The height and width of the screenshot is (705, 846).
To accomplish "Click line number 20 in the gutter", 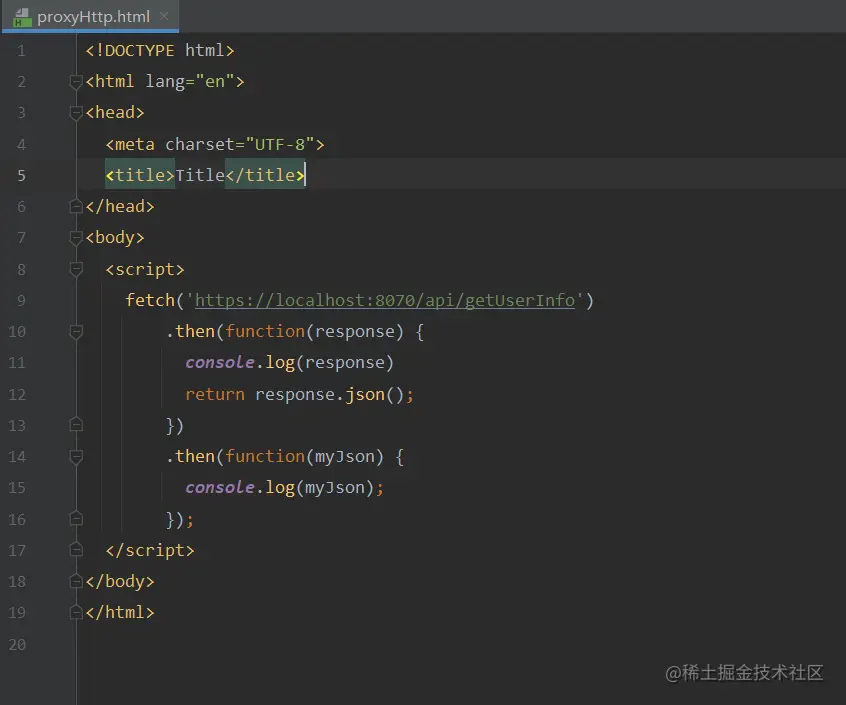I will [17, 644].
